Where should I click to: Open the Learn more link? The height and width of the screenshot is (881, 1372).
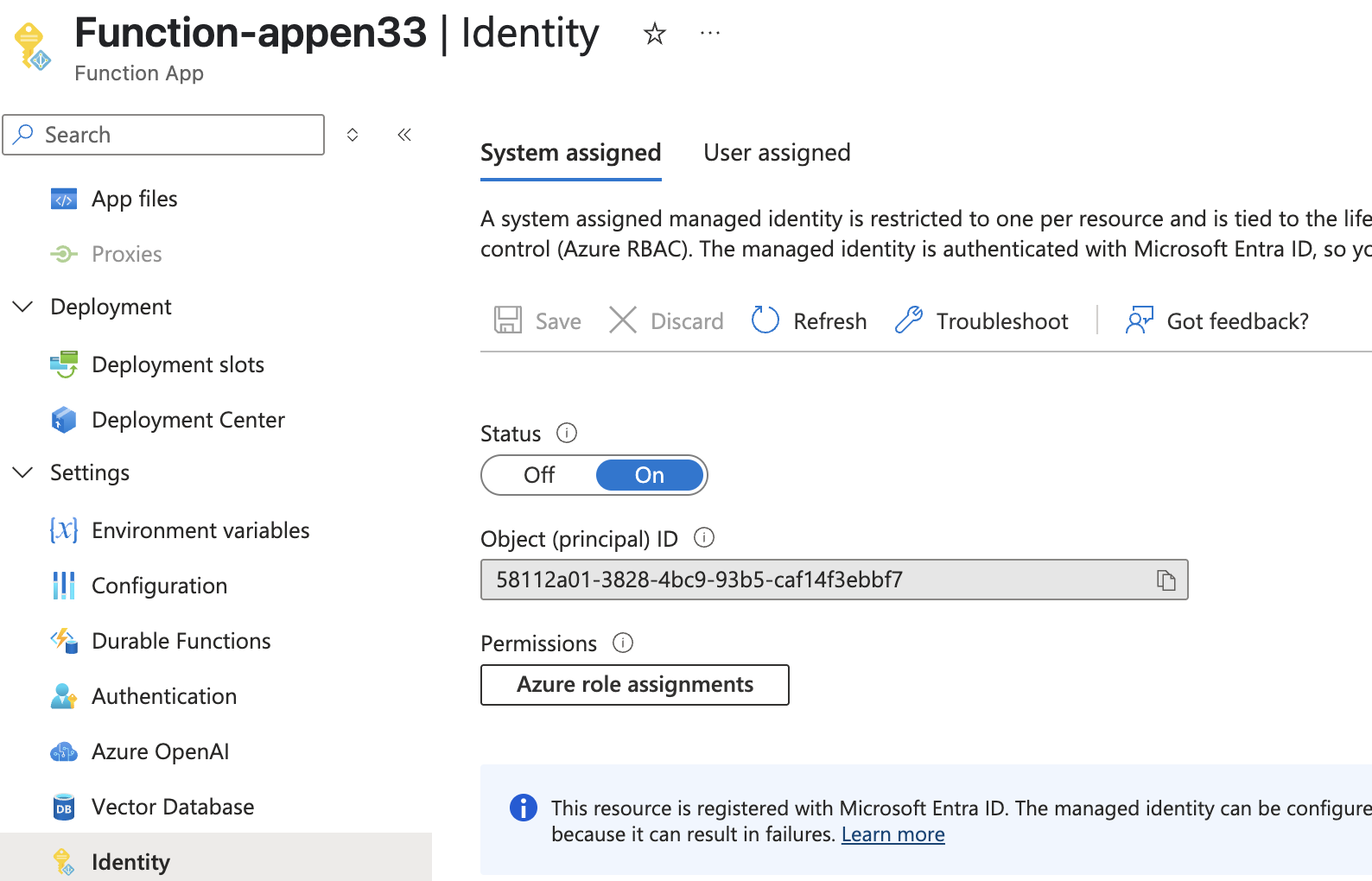(892, 834)
